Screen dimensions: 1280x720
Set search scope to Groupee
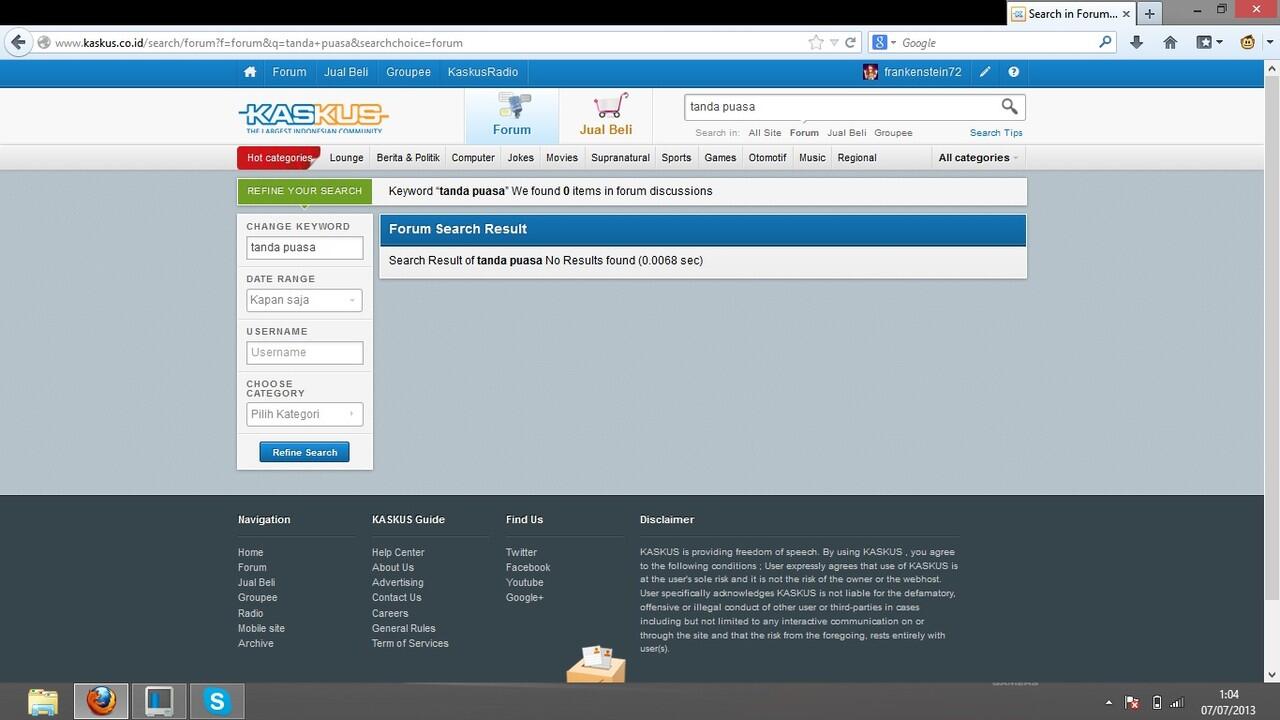pyautogui.click(x=893, y=132)
